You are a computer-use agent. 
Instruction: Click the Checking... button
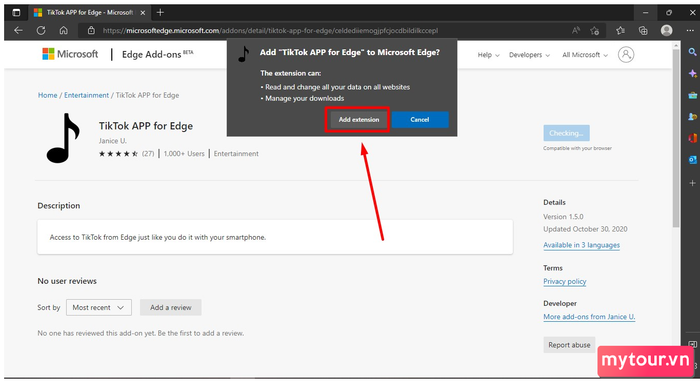click(x=567, y=133)
